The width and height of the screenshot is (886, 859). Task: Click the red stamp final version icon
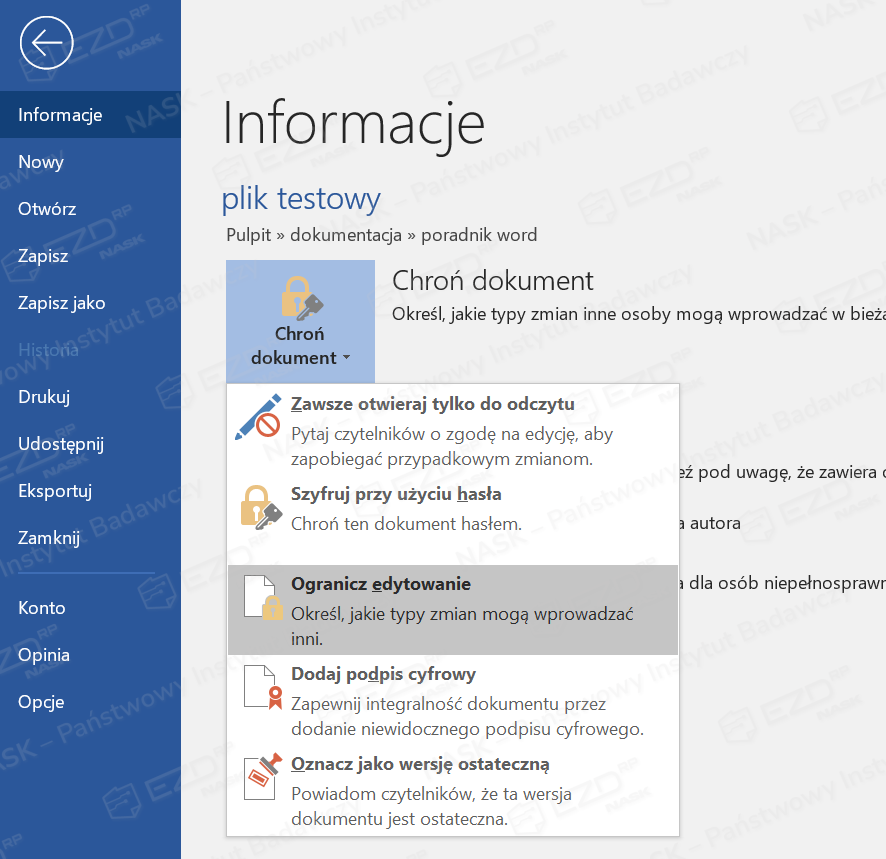(259, 778)
